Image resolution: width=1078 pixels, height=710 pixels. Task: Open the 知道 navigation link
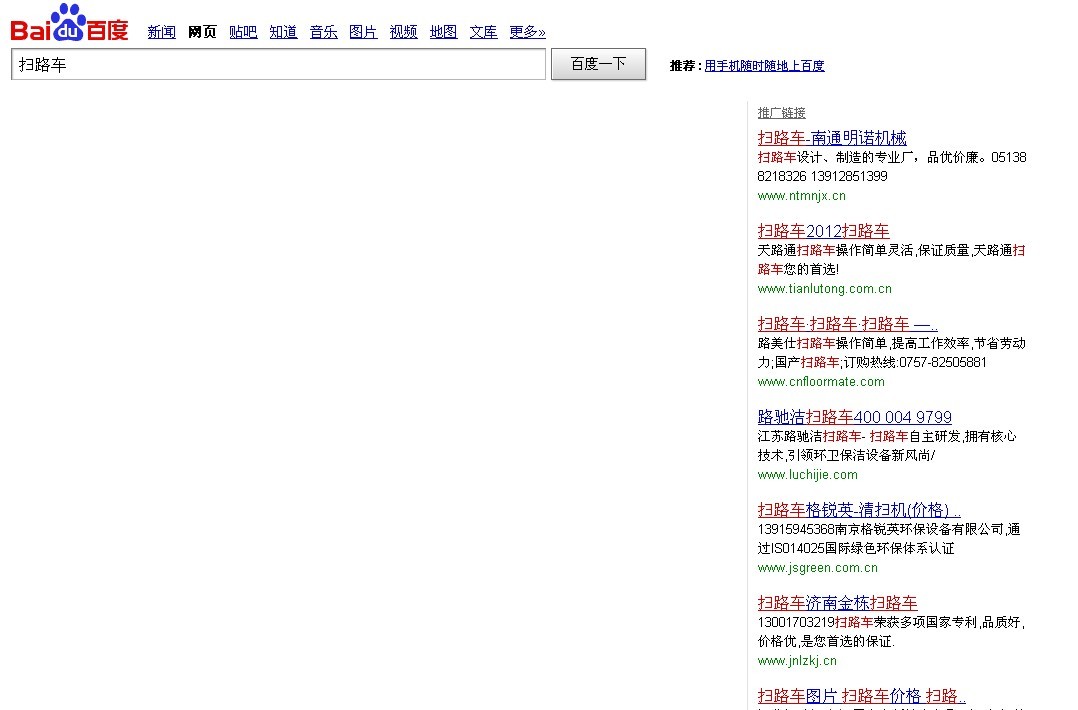click(x=283, y=32)
